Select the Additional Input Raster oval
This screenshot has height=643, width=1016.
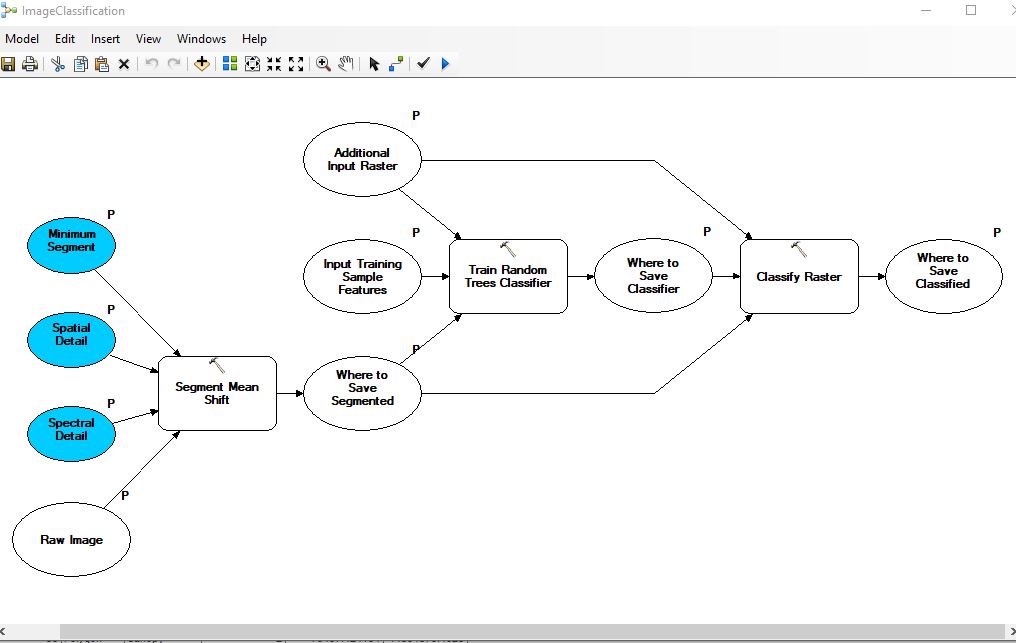[362, 159]
